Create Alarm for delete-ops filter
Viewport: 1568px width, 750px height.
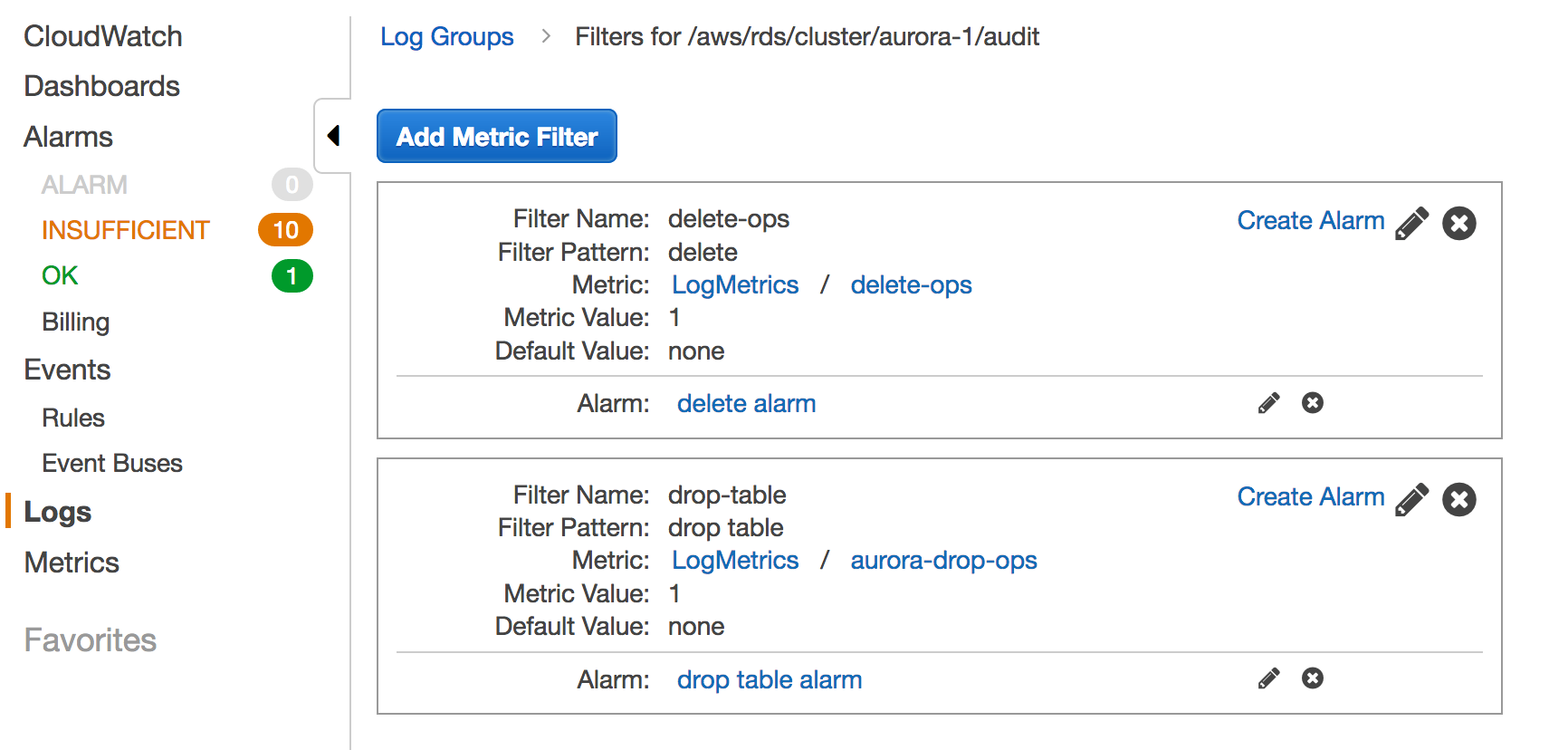click(1310, 220)
